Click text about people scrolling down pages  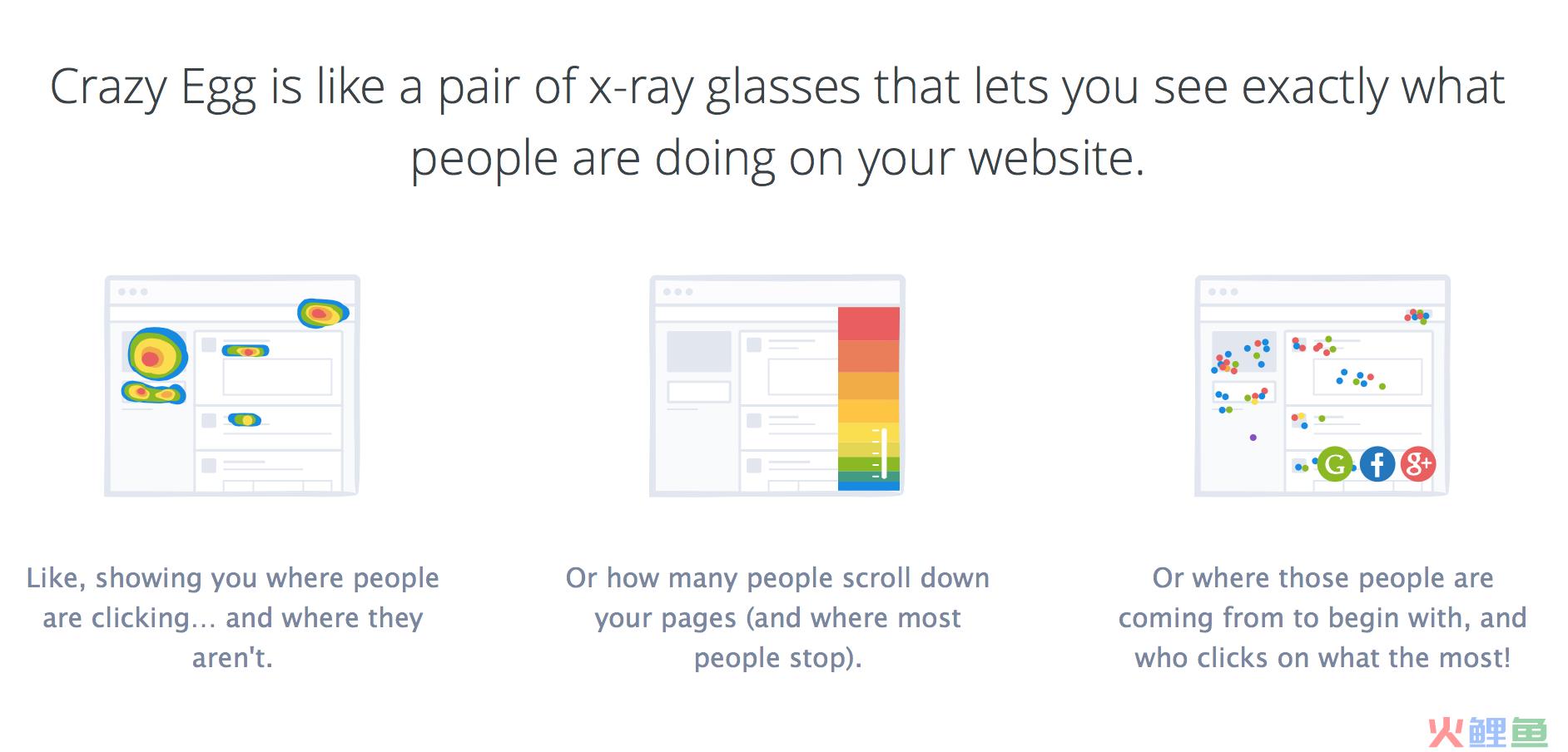(777, 617)
